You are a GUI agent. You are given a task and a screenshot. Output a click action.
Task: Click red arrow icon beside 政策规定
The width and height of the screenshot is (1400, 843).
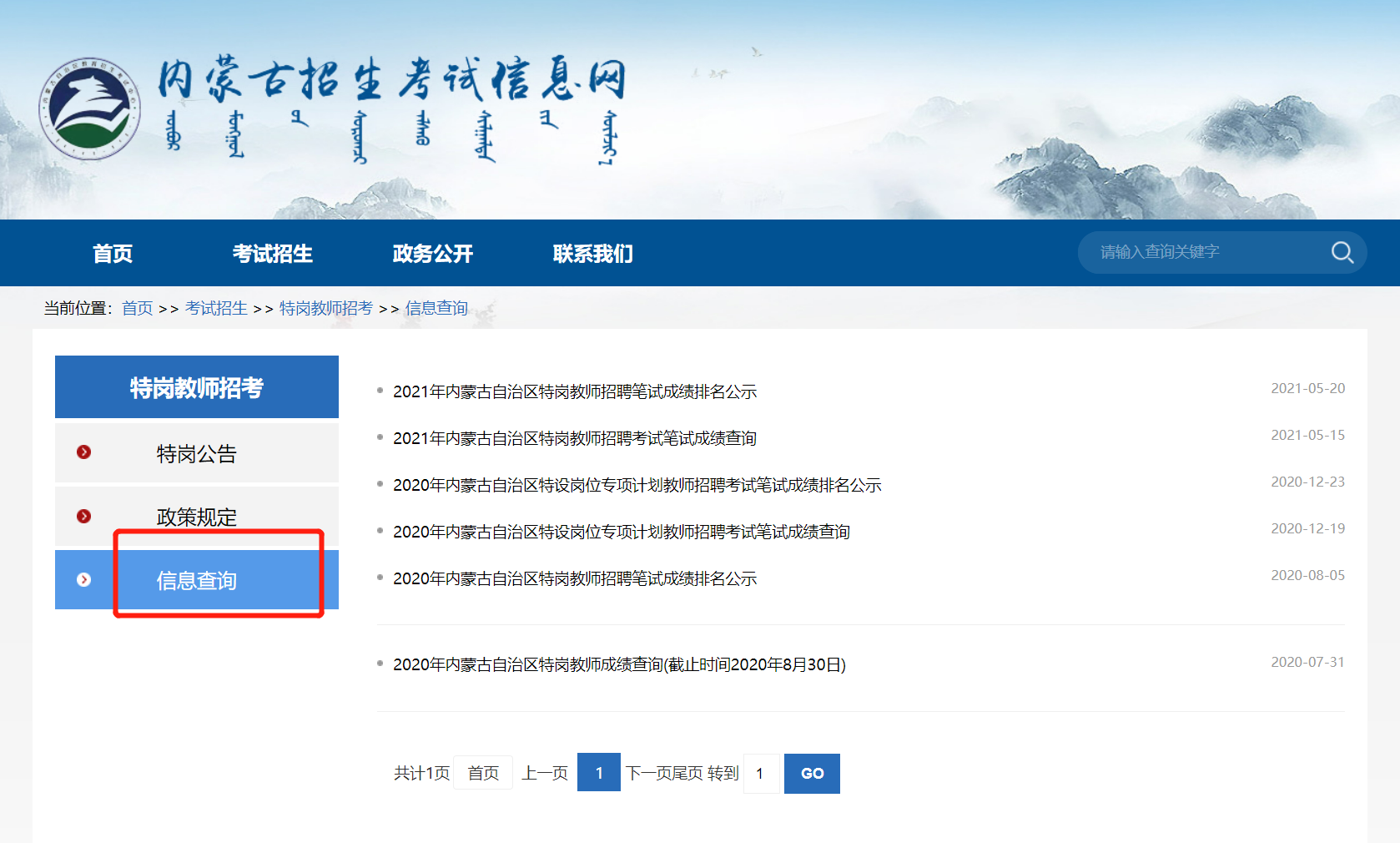[83, 516]
